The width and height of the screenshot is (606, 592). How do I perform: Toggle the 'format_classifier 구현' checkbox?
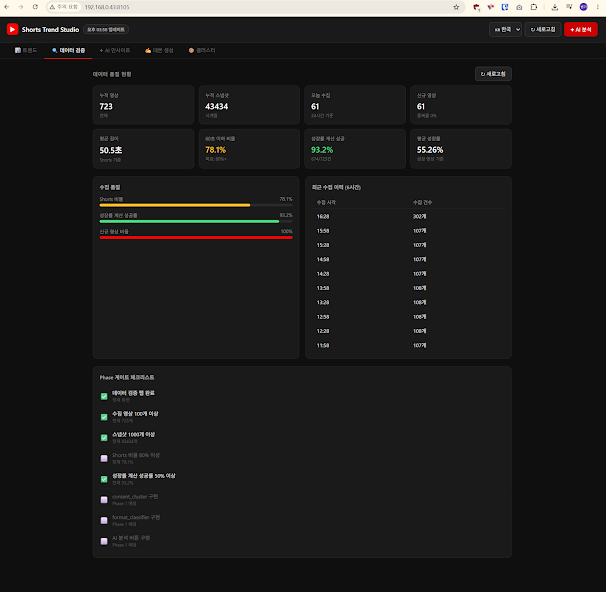click(x=104, y=521)
